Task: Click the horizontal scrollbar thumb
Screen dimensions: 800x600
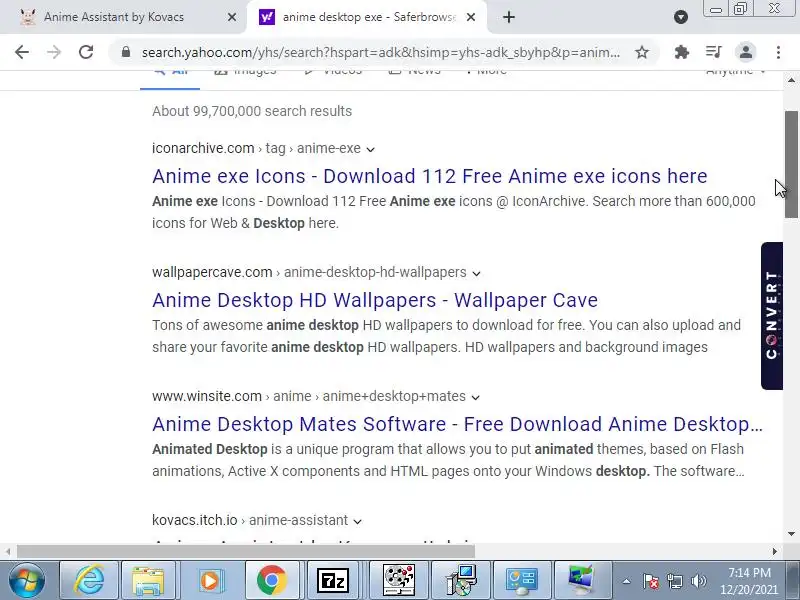Action: coord(246,552)
